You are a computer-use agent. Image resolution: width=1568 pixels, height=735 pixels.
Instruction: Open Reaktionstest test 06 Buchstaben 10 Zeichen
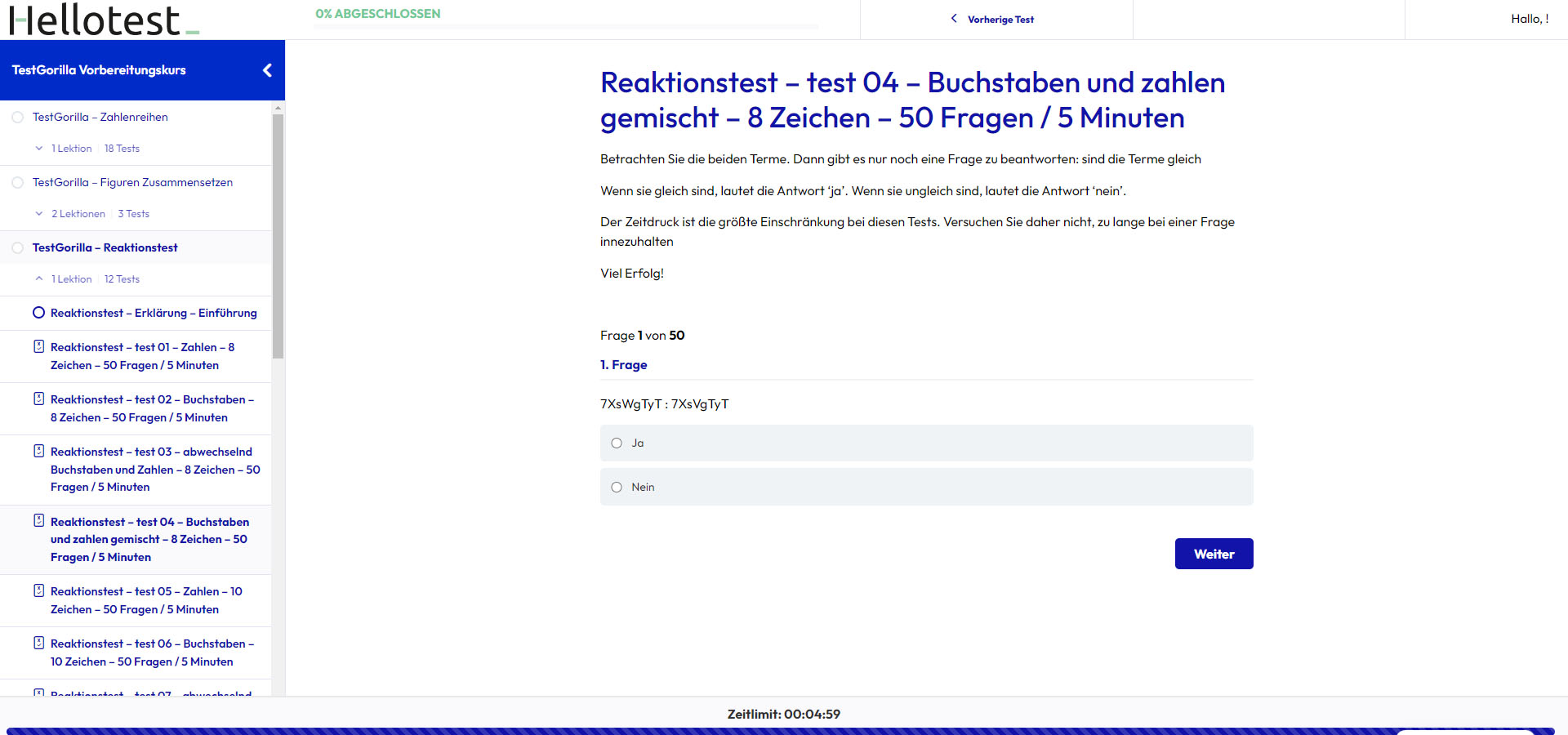coord(152,653)
